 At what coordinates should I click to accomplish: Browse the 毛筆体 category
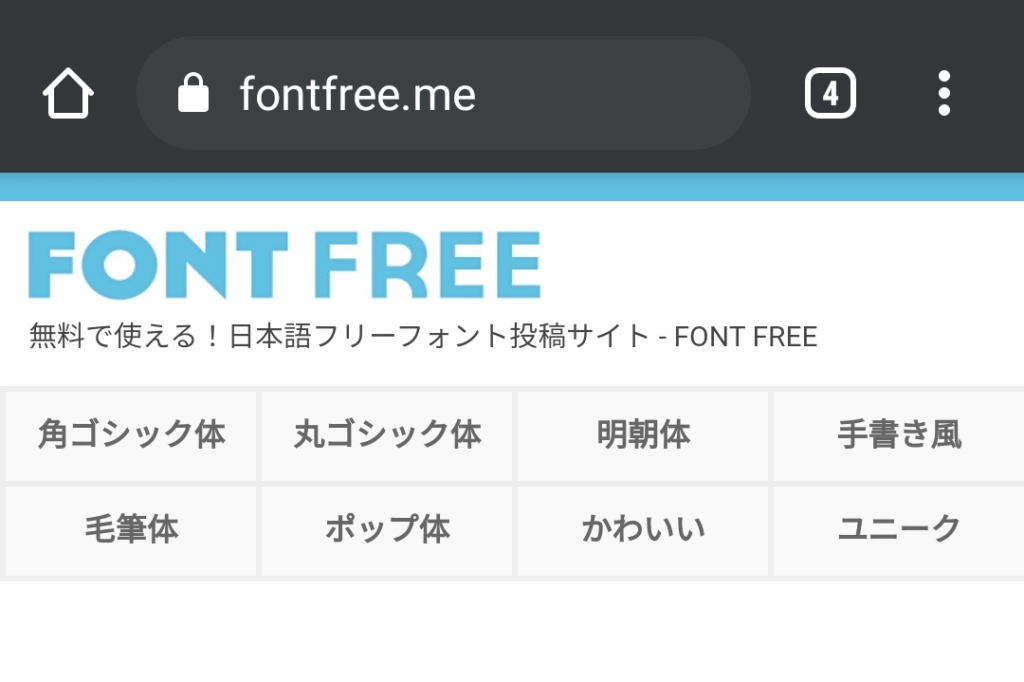tap(131, 529)
